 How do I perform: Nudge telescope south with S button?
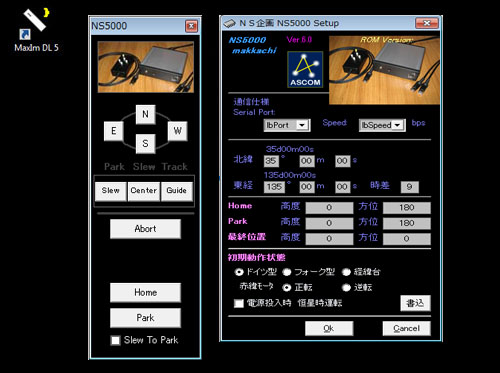tap(145, 144)
